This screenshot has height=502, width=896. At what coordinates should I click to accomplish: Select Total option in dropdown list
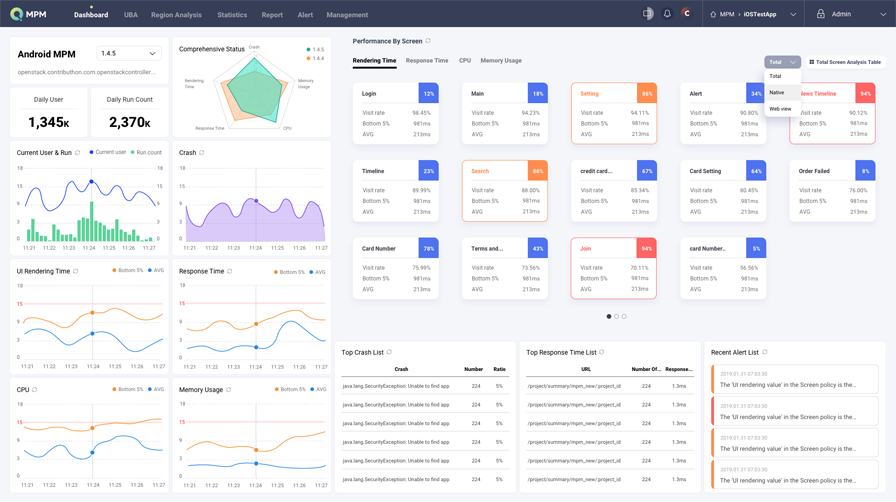coord(782,76)
